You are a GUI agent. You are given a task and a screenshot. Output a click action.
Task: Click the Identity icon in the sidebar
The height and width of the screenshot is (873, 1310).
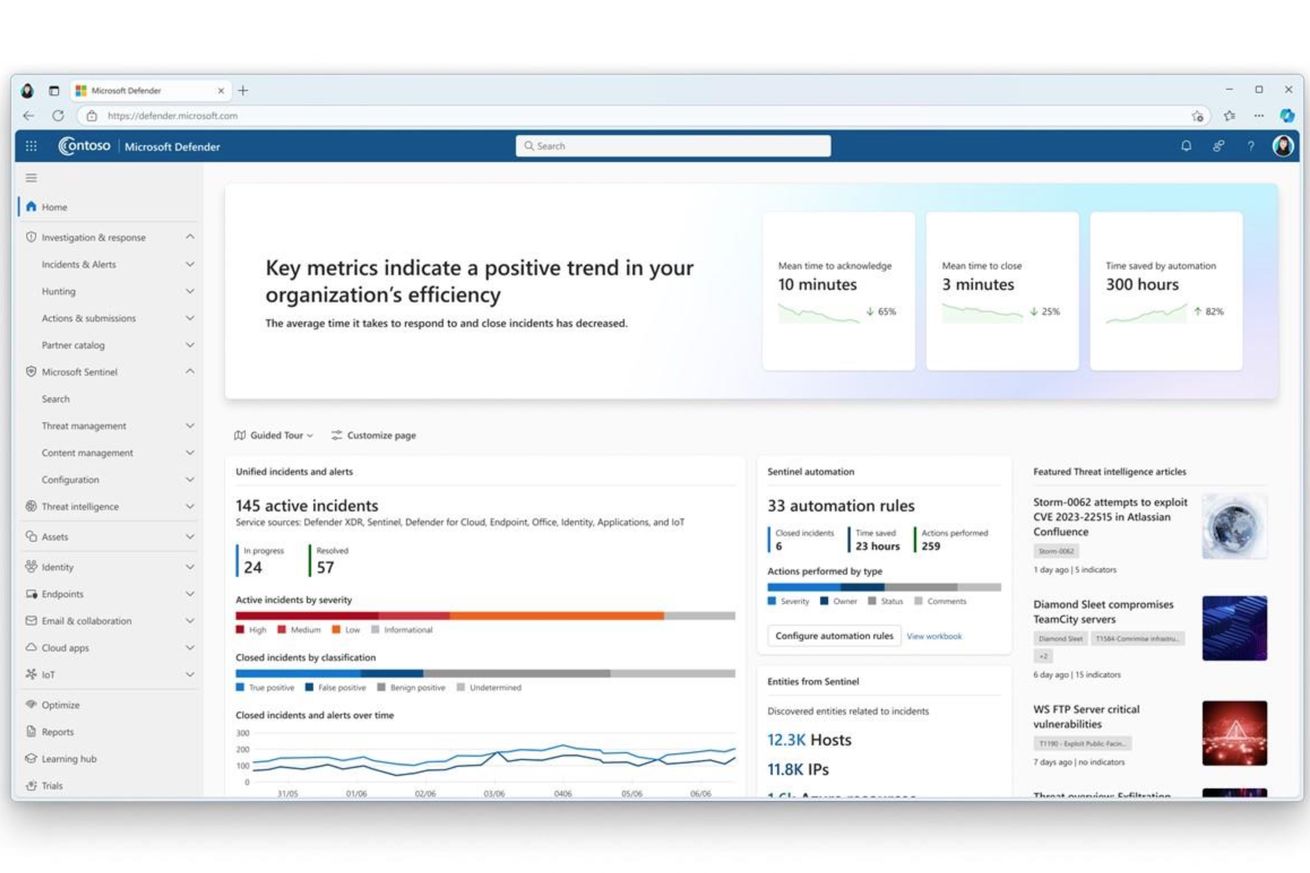(x=31, y=567)
